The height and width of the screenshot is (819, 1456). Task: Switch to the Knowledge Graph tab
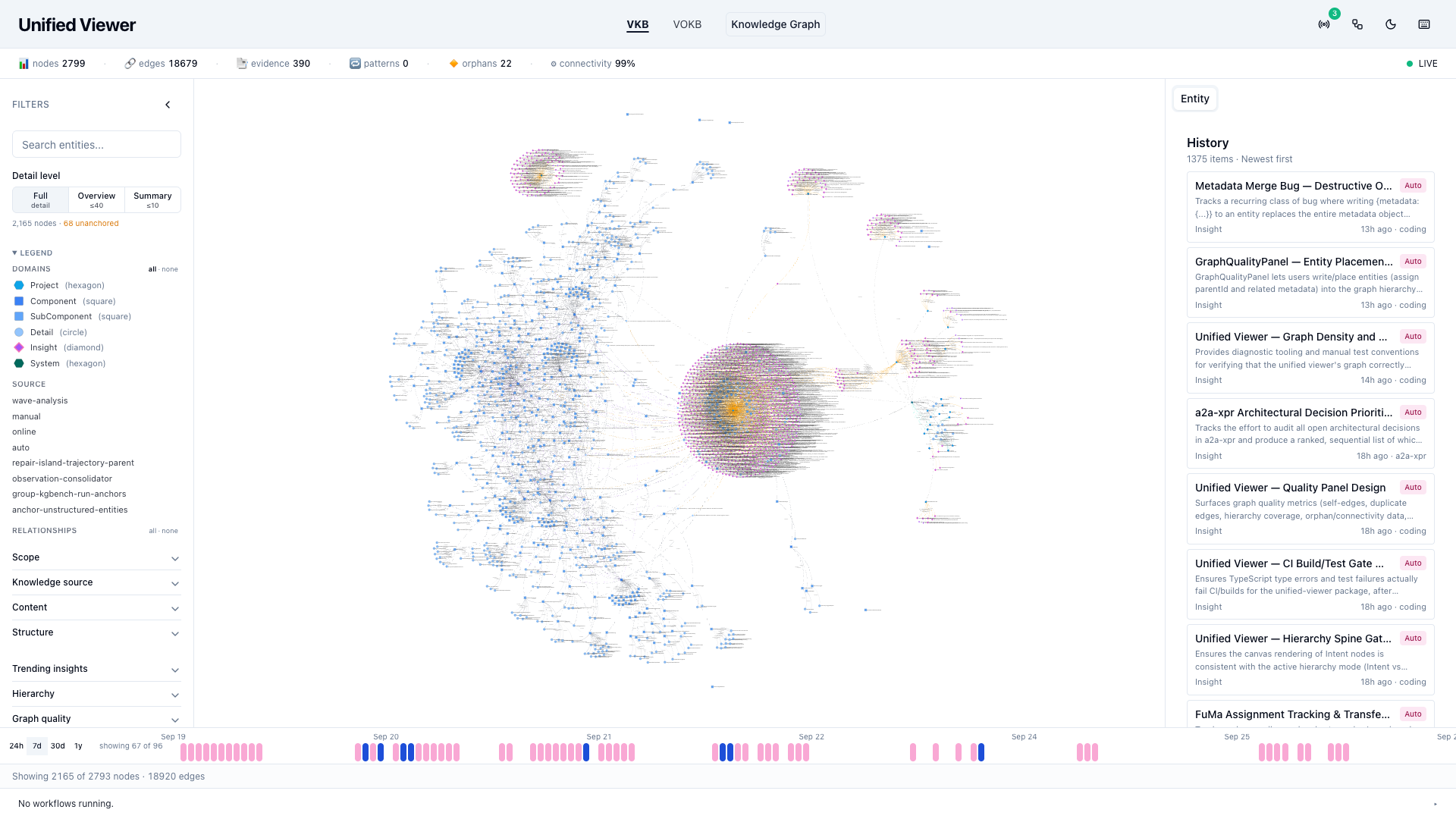(x=775, y=24)
